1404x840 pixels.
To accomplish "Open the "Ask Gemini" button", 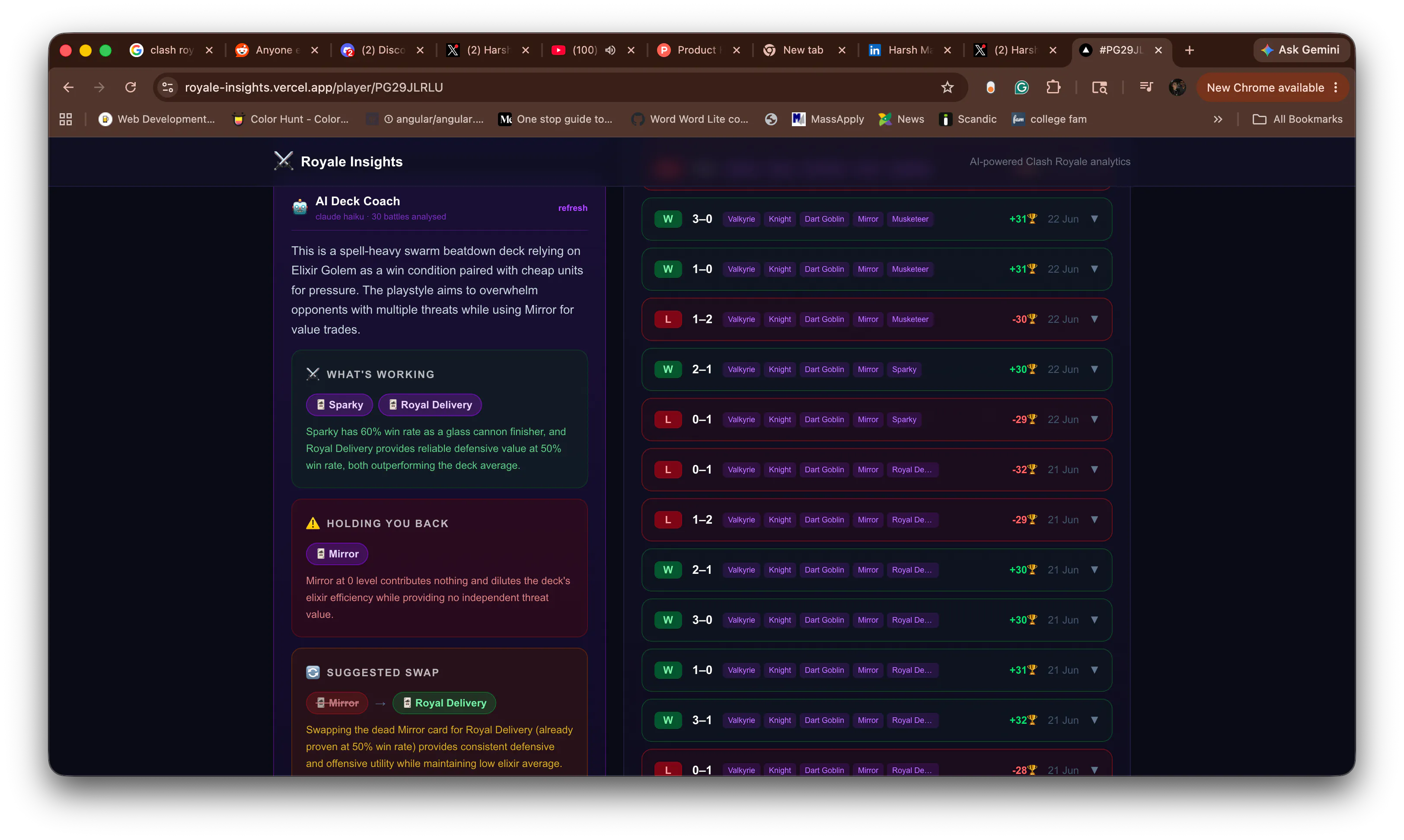I will pyautogui.click(x=1301, y=50).
